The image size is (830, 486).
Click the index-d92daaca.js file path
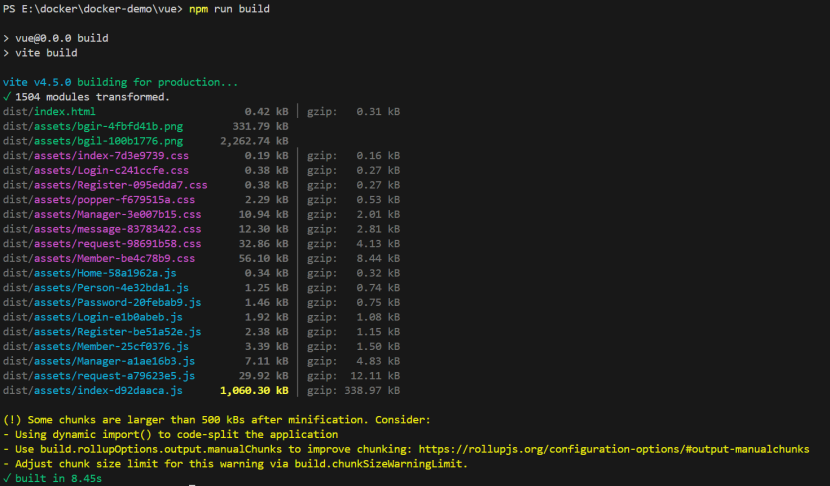coord(93,391)
